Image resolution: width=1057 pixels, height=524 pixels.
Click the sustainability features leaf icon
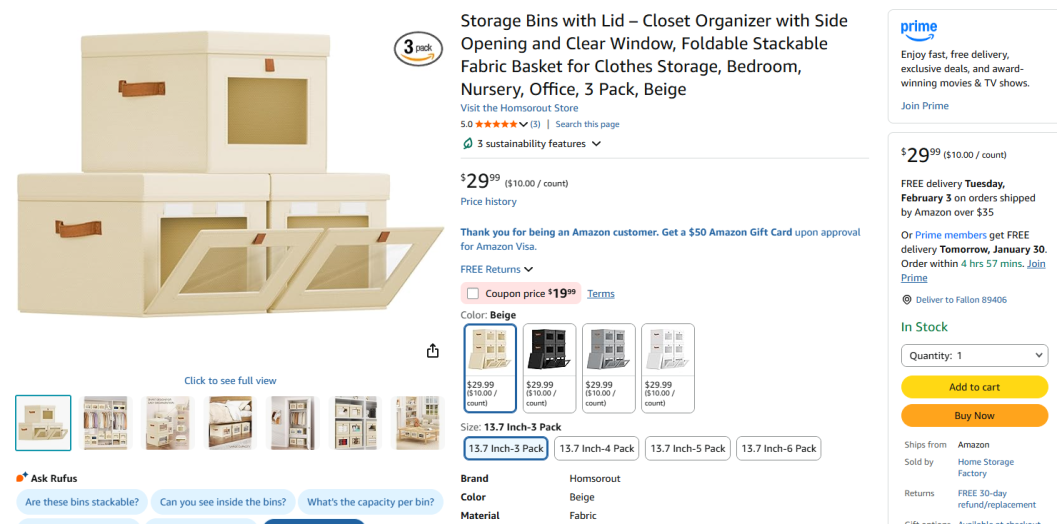(467, 144)
